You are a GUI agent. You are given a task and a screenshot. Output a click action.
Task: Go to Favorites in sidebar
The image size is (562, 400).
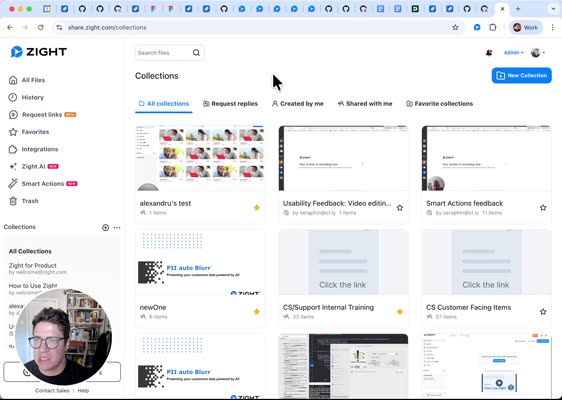(29, 132)
